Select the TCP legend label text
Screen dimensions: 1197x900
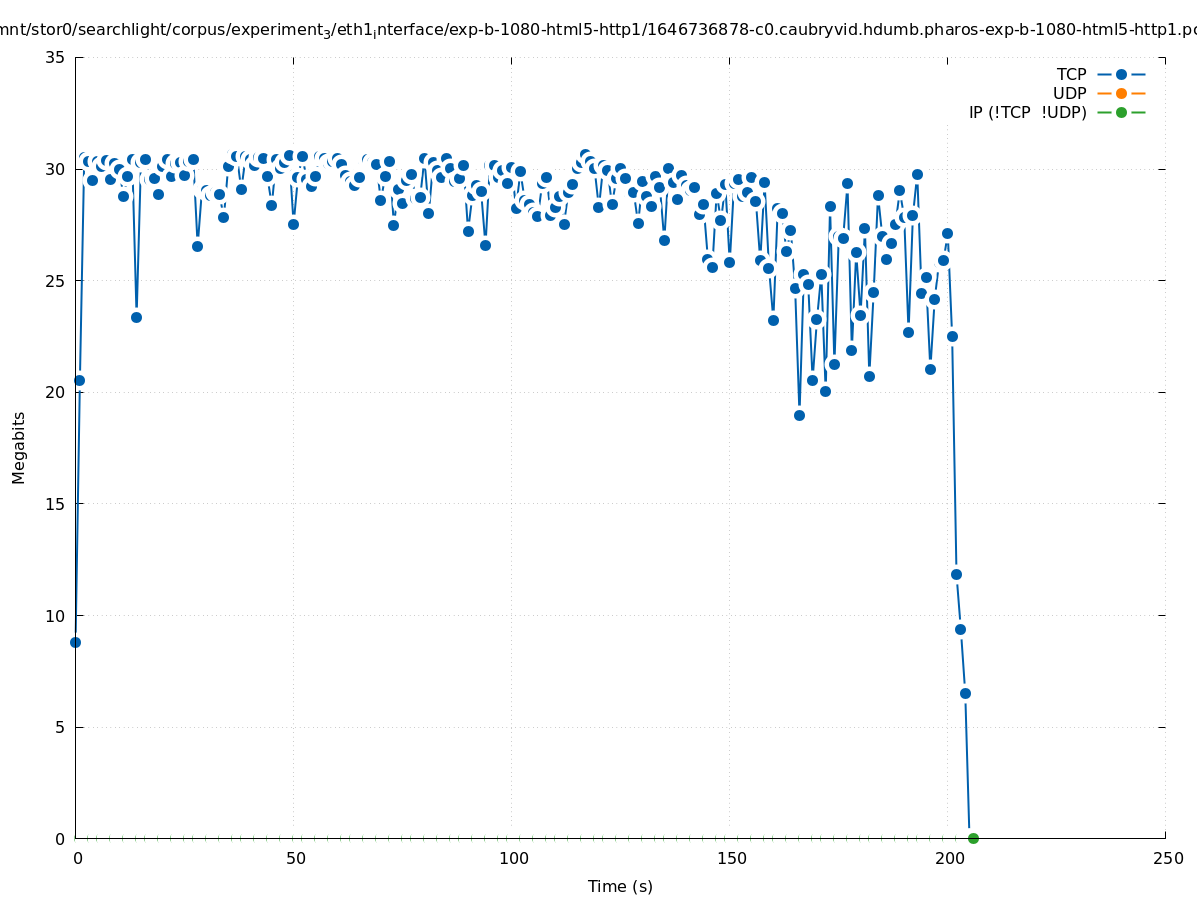tap(1071, 74)
